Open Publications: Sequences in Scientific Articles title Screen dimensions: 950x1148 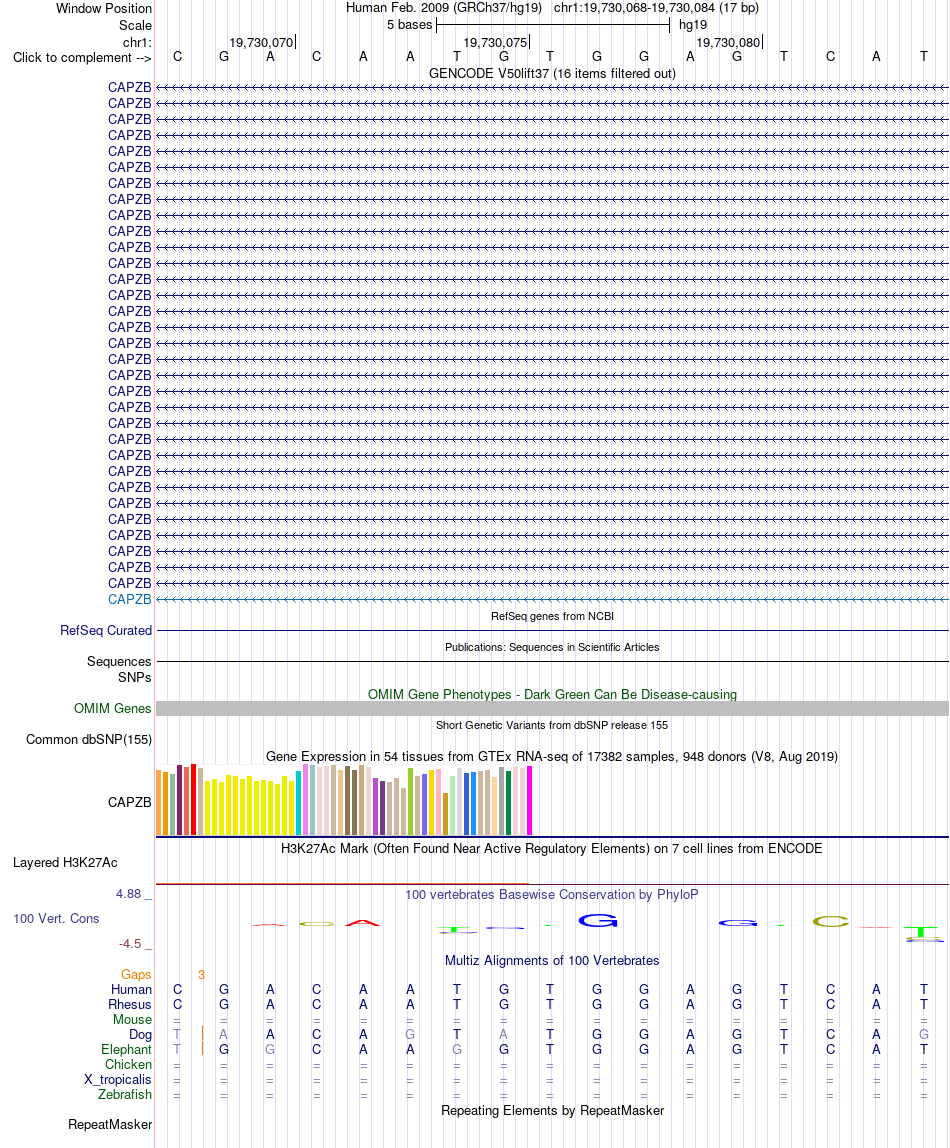552,647
